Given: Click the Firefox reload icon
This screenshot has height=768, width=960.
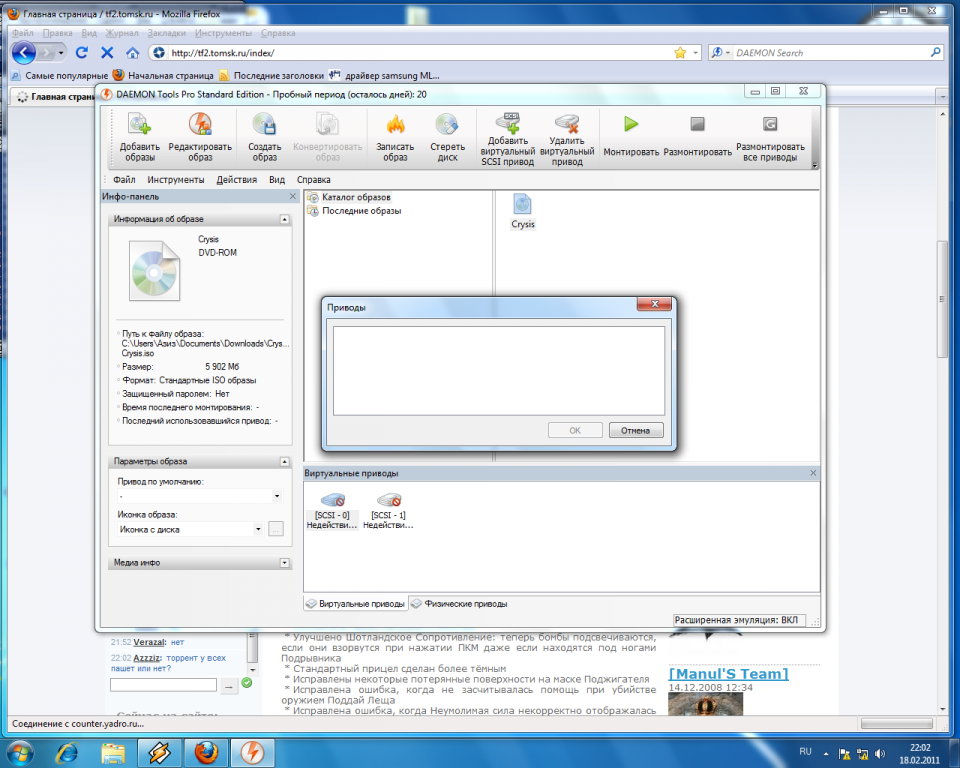Looking at the screenshot, I should tap(81, 53).
